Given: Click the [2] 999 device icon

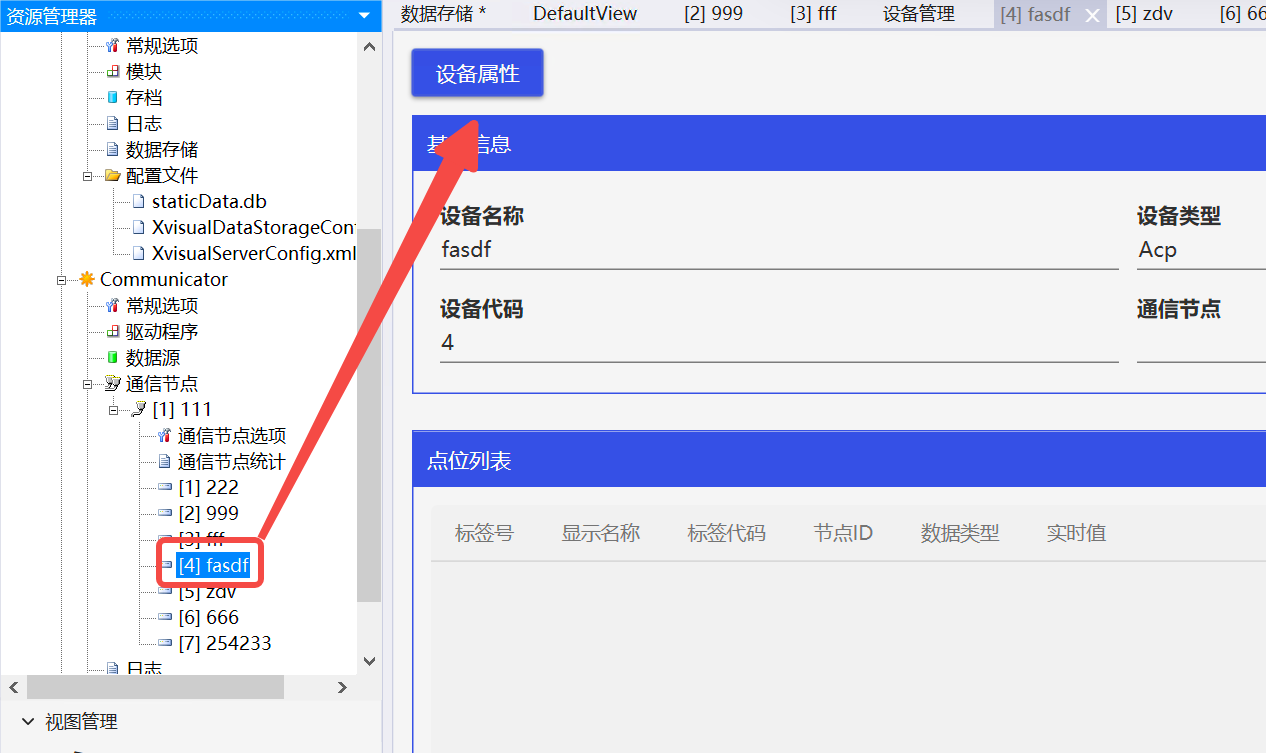Looking at the screenshot, I should click(x=165, y=514).
